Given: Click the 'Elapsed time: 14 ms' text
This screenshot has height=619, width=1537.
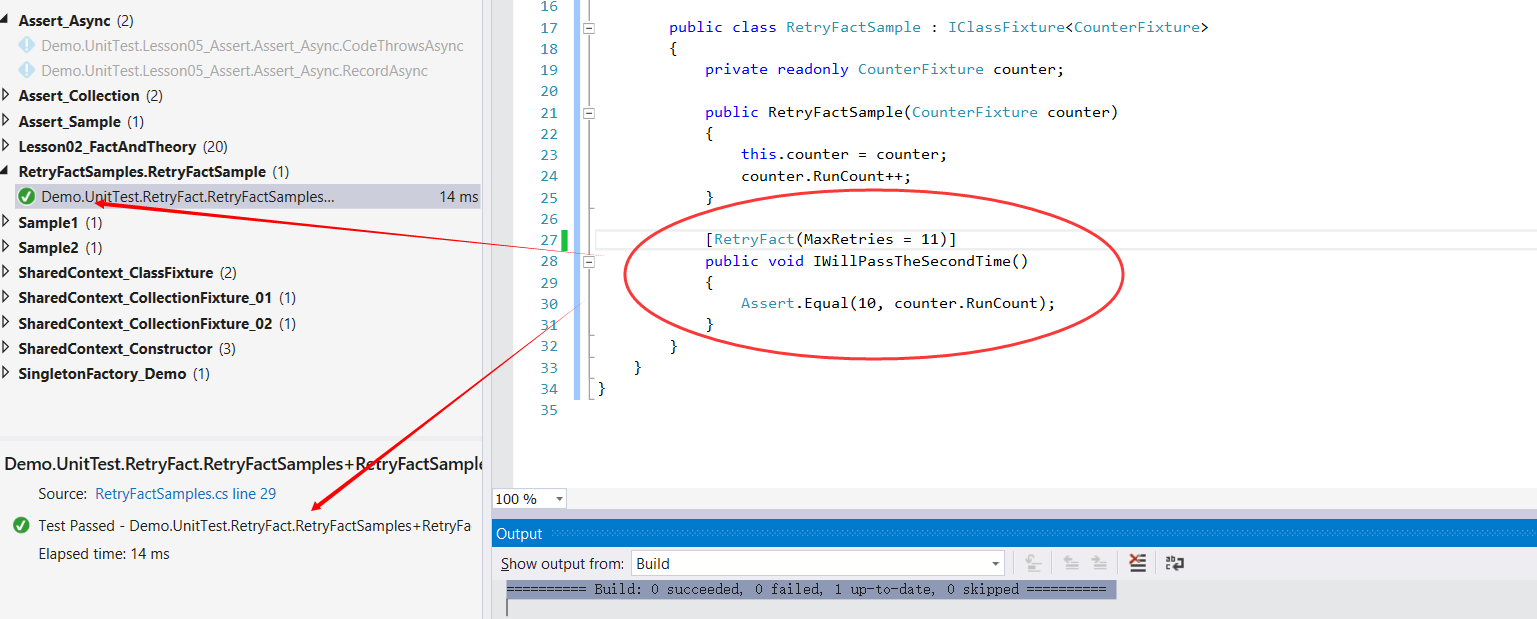Looking at the screenshot, I should tap(104, 553).
